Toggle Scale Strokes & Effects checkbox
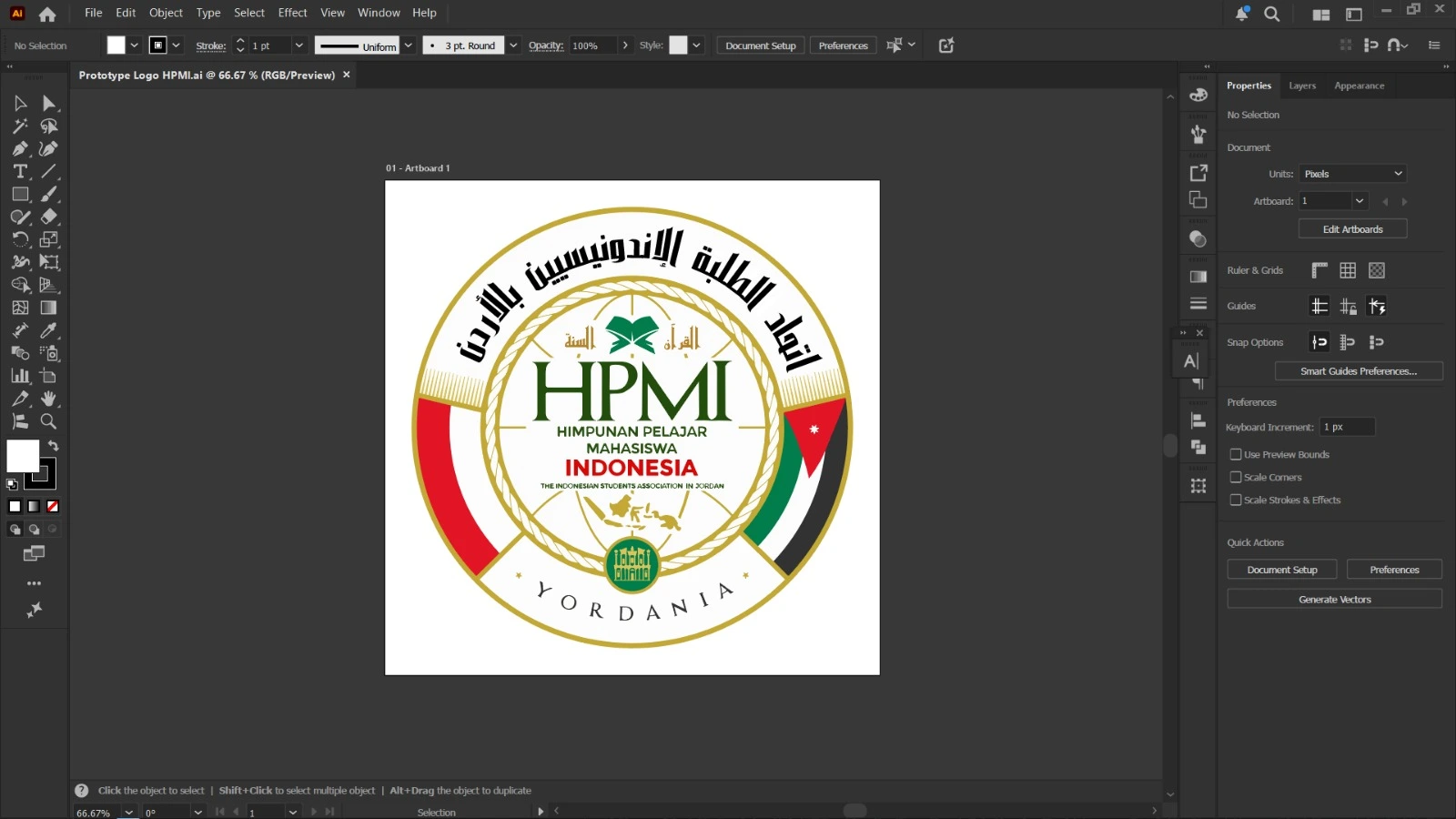The height and width of the screenshot is (819, 1456). point(1236,500)
